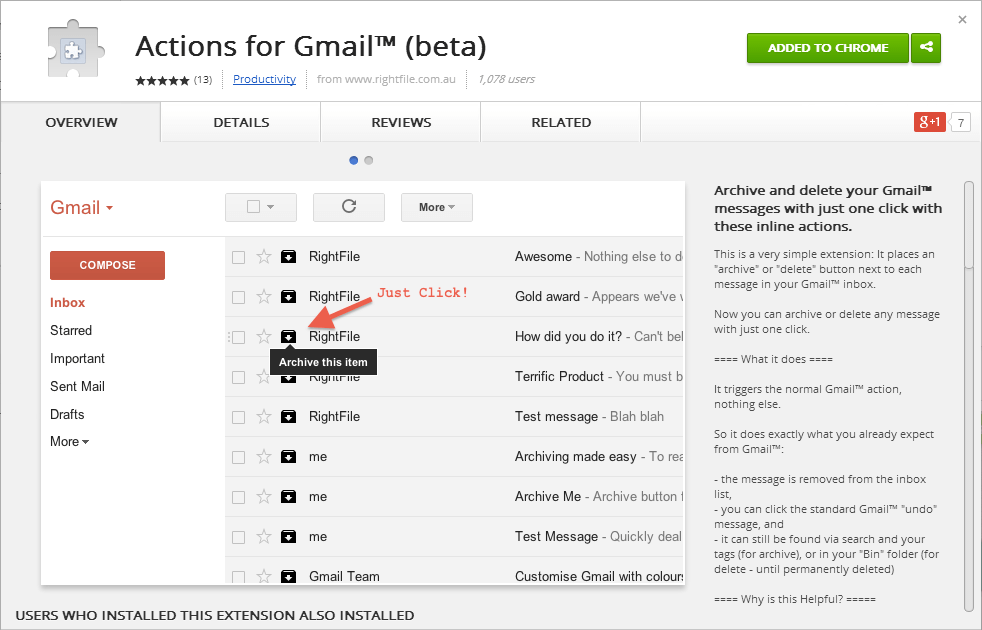Tick the How did you do it checkbox
The width and height of the screenshot is (982, 630).
(239, 338)
